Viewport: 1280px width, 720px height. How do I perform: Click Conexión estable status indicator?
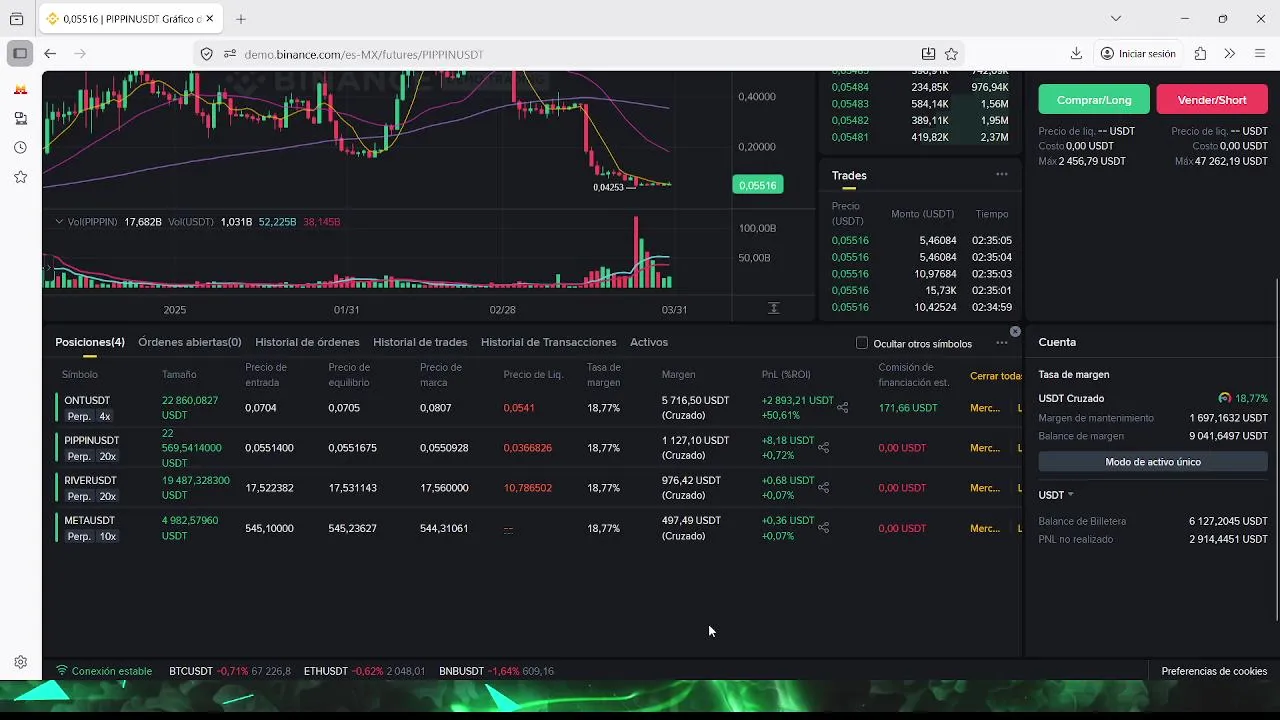pos(104,671)
